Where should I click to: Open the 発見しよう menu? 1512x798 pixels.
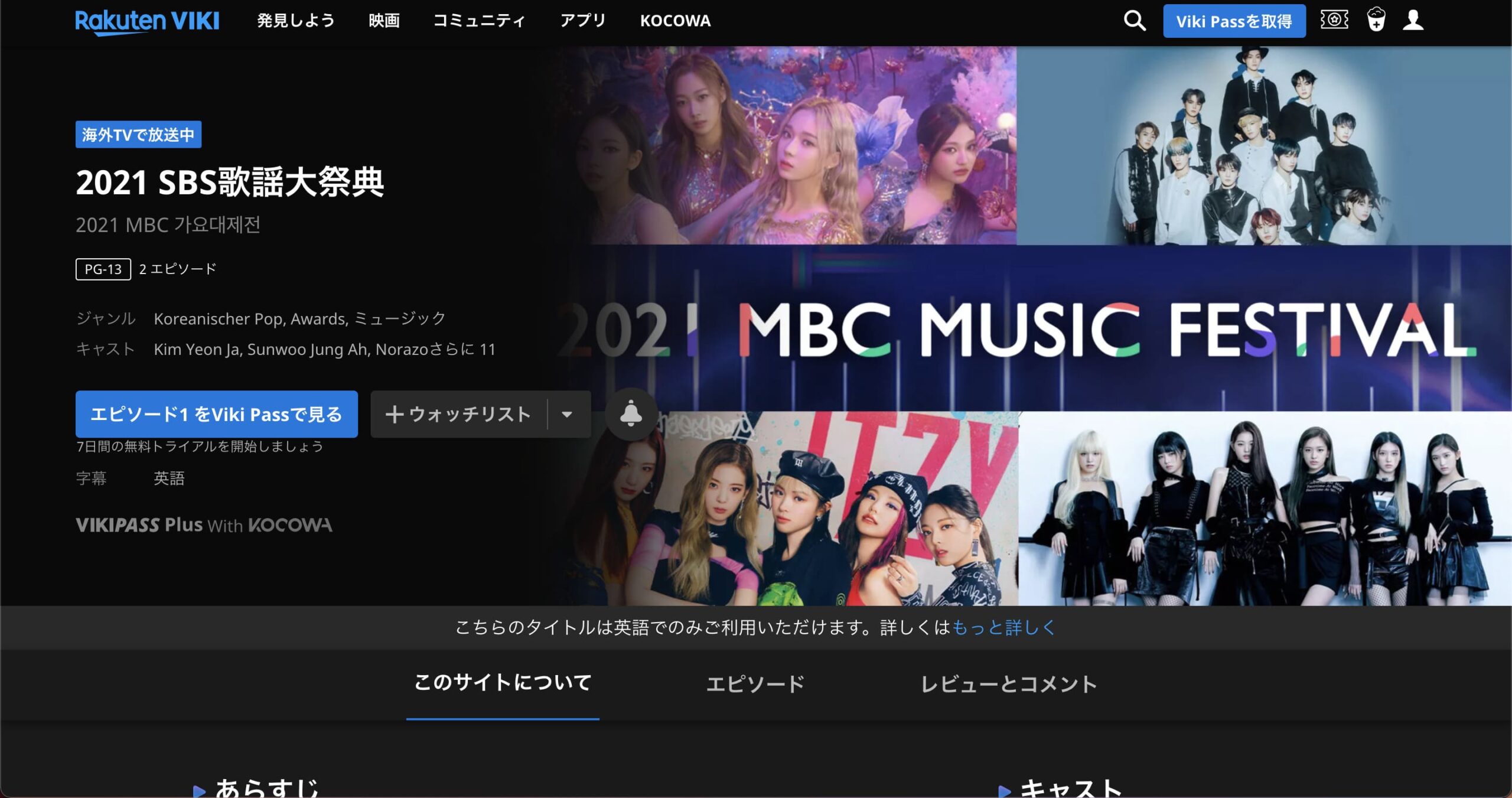pos(295,21)
